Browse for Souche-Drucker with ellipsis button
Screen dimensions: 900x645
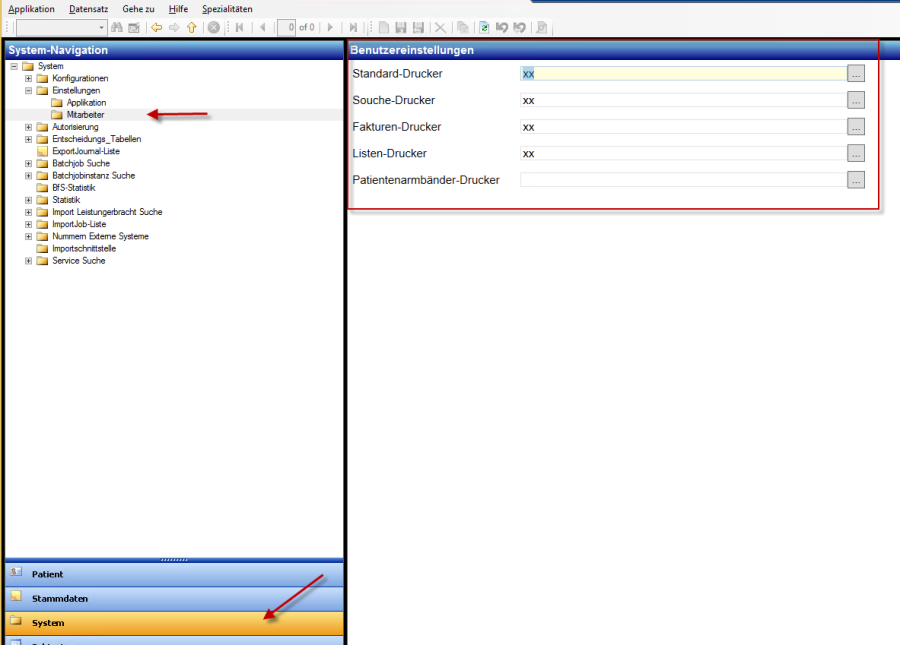coord(856,100)
